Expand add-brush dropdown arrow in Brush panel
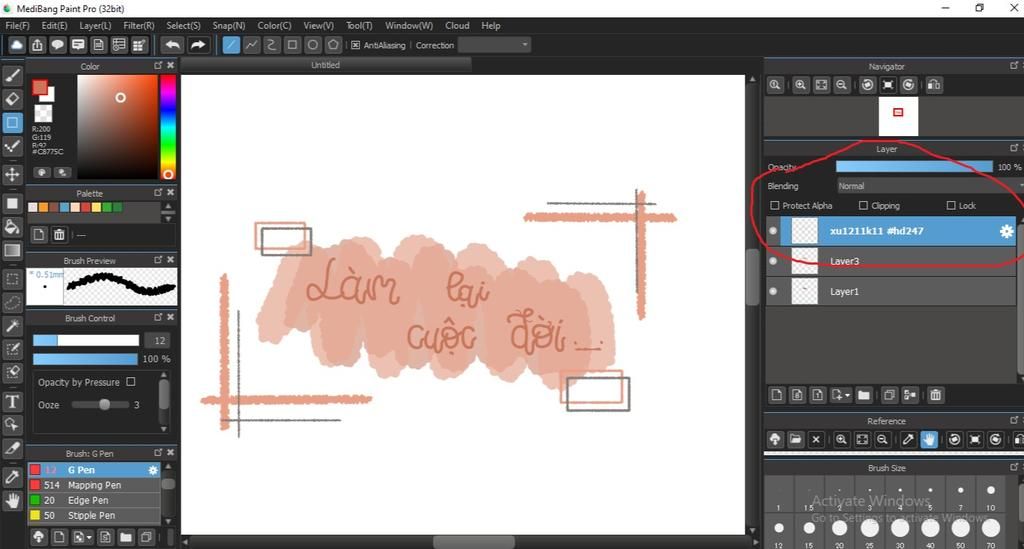The height and width of the screenshot is (549, 1024). 89,538
